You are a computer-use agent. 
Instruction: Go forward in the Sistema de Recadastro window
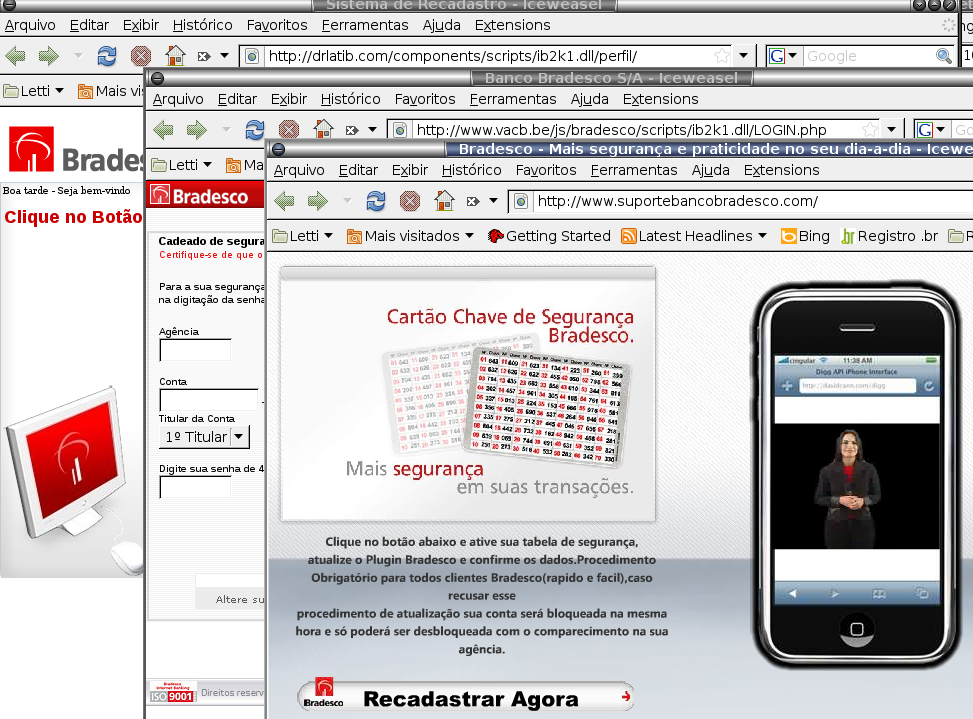click(x=48, y=56)
